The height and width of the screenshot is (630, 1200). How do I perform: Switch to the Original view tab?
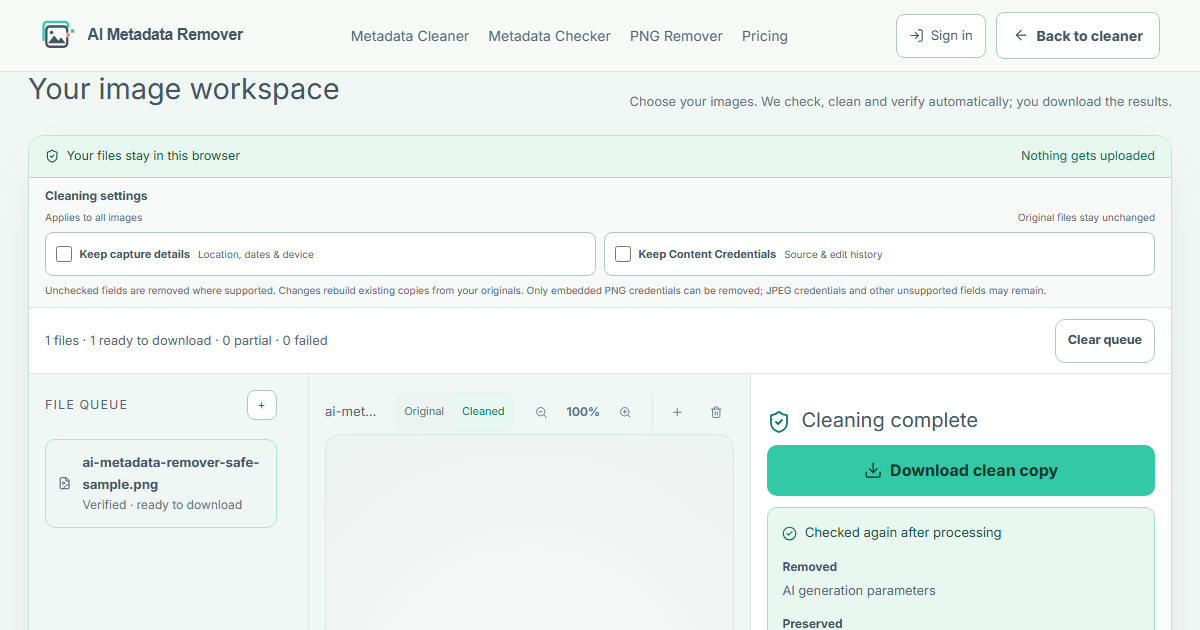point(424,412)
